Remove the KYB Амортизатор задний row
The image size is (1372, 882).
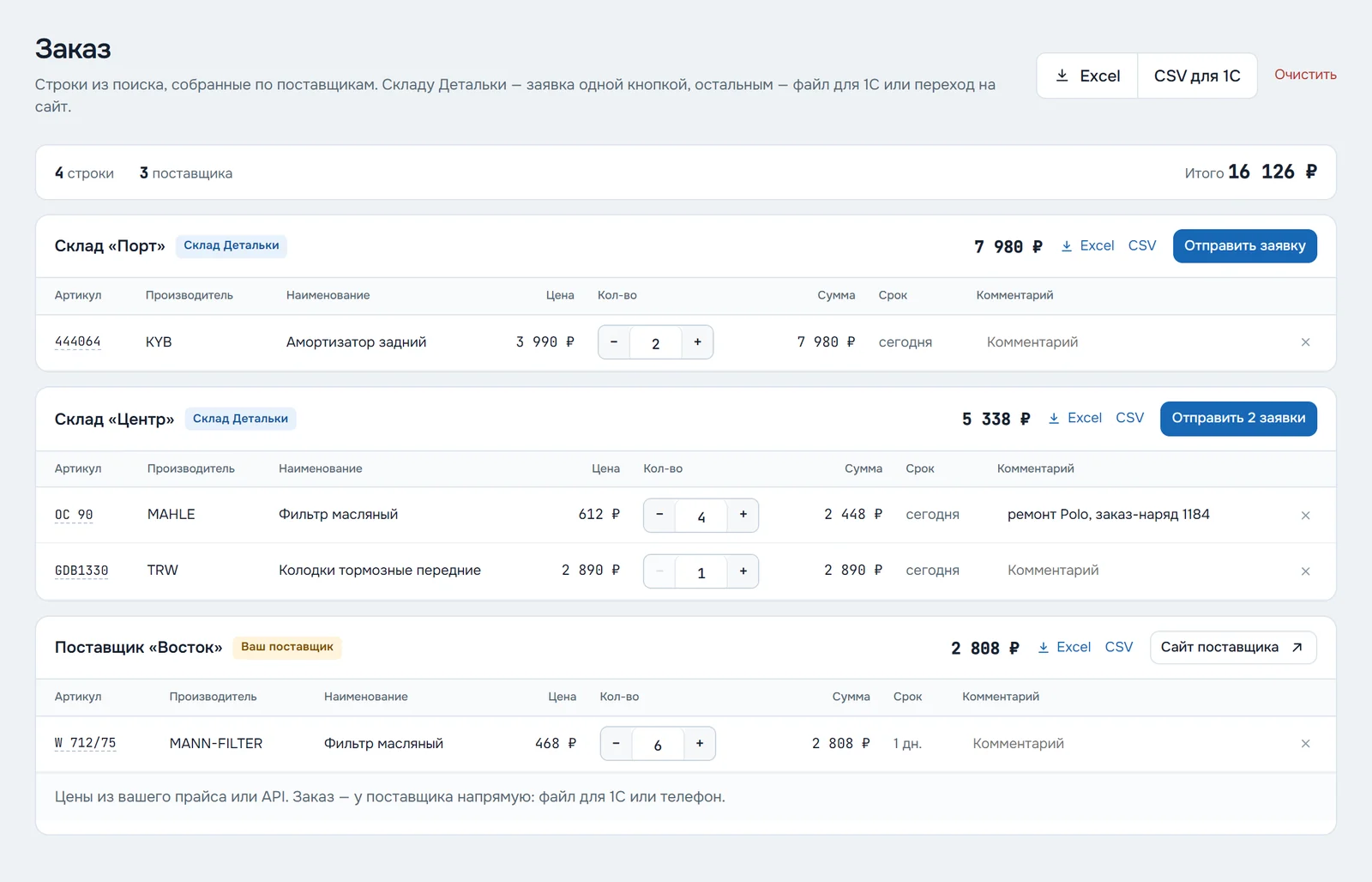tap(1305, 342)
